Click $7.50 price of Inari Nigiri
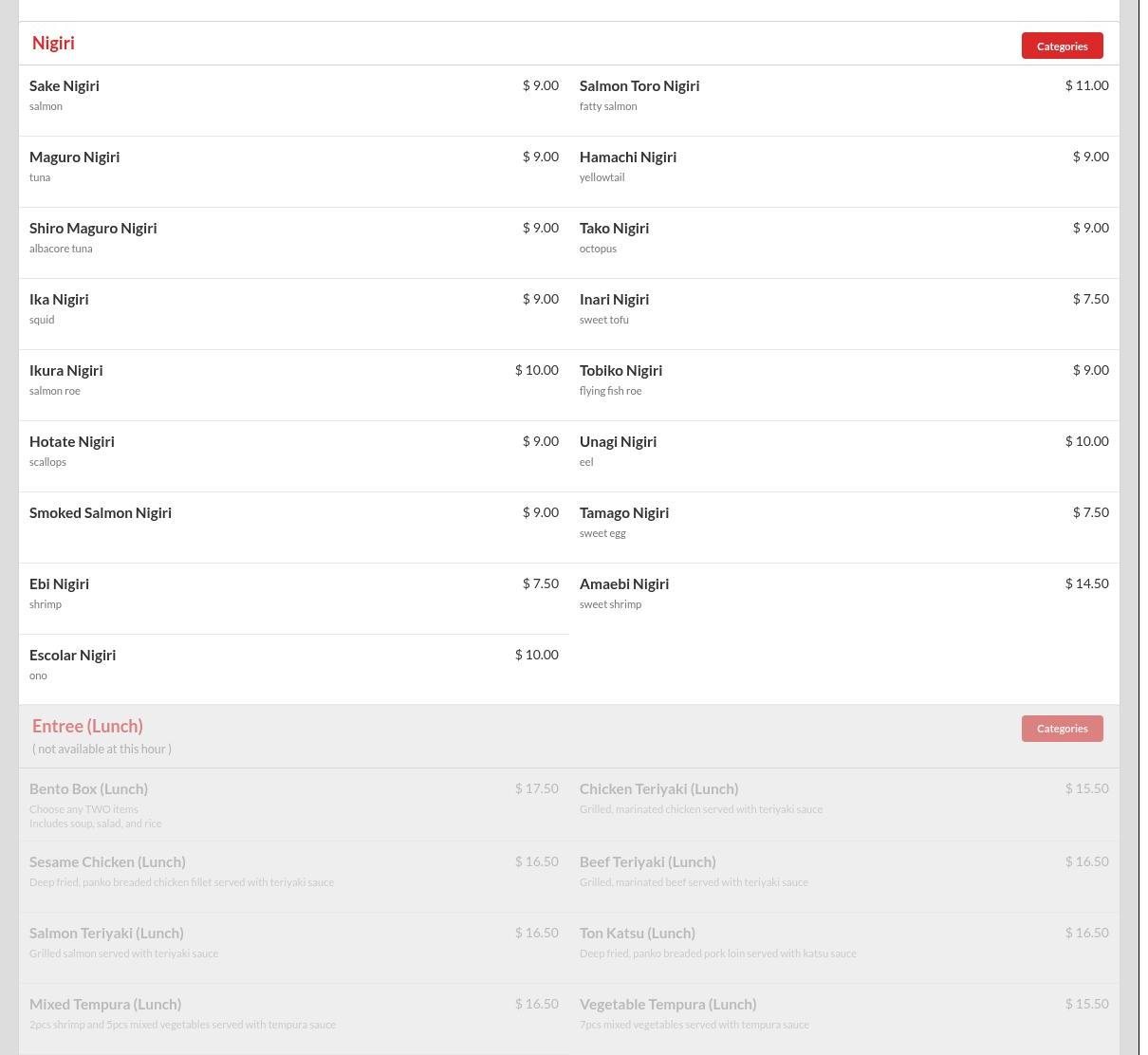Viewport: 1148px width, 1055px height. (1090, 299)
